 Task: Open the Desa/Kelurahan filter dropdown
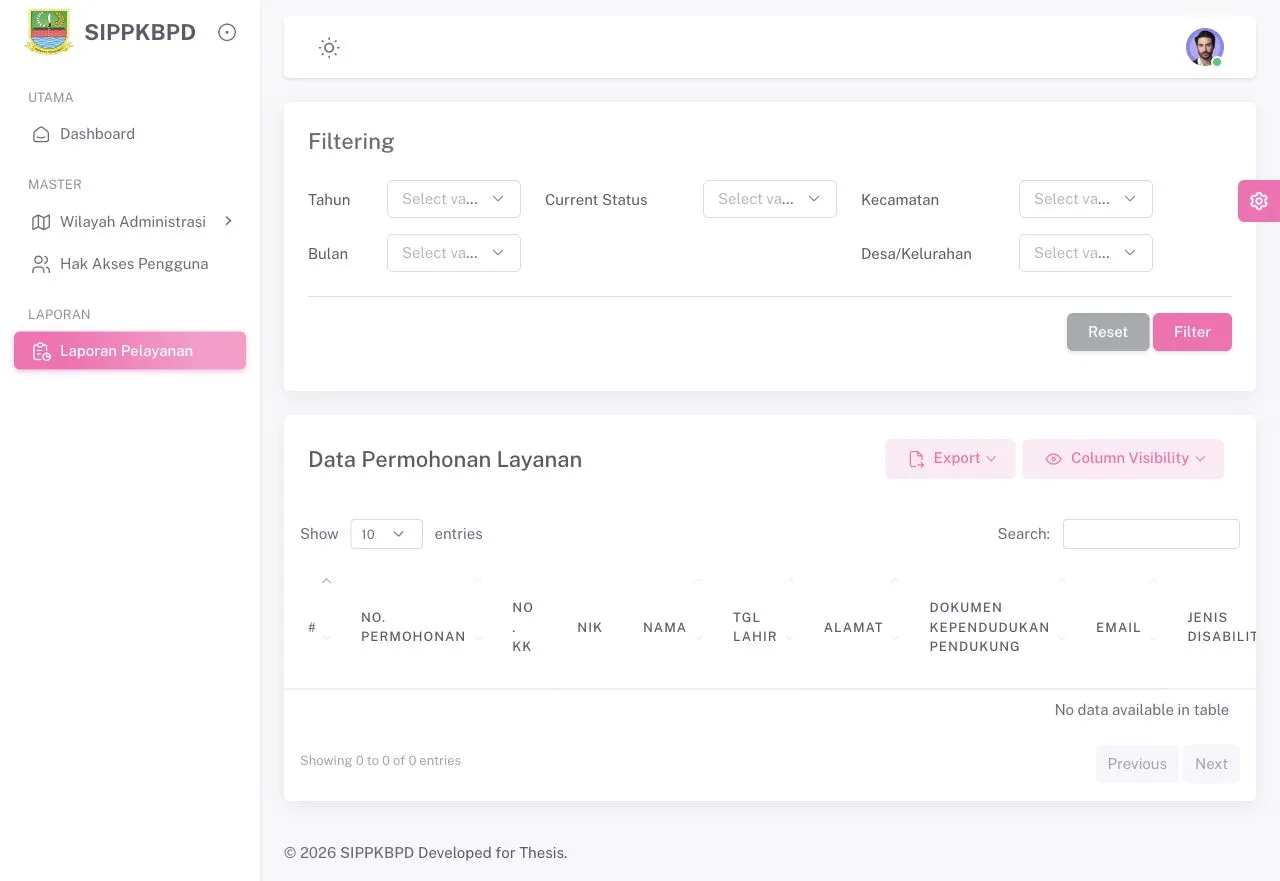(x=1086, y=253)
